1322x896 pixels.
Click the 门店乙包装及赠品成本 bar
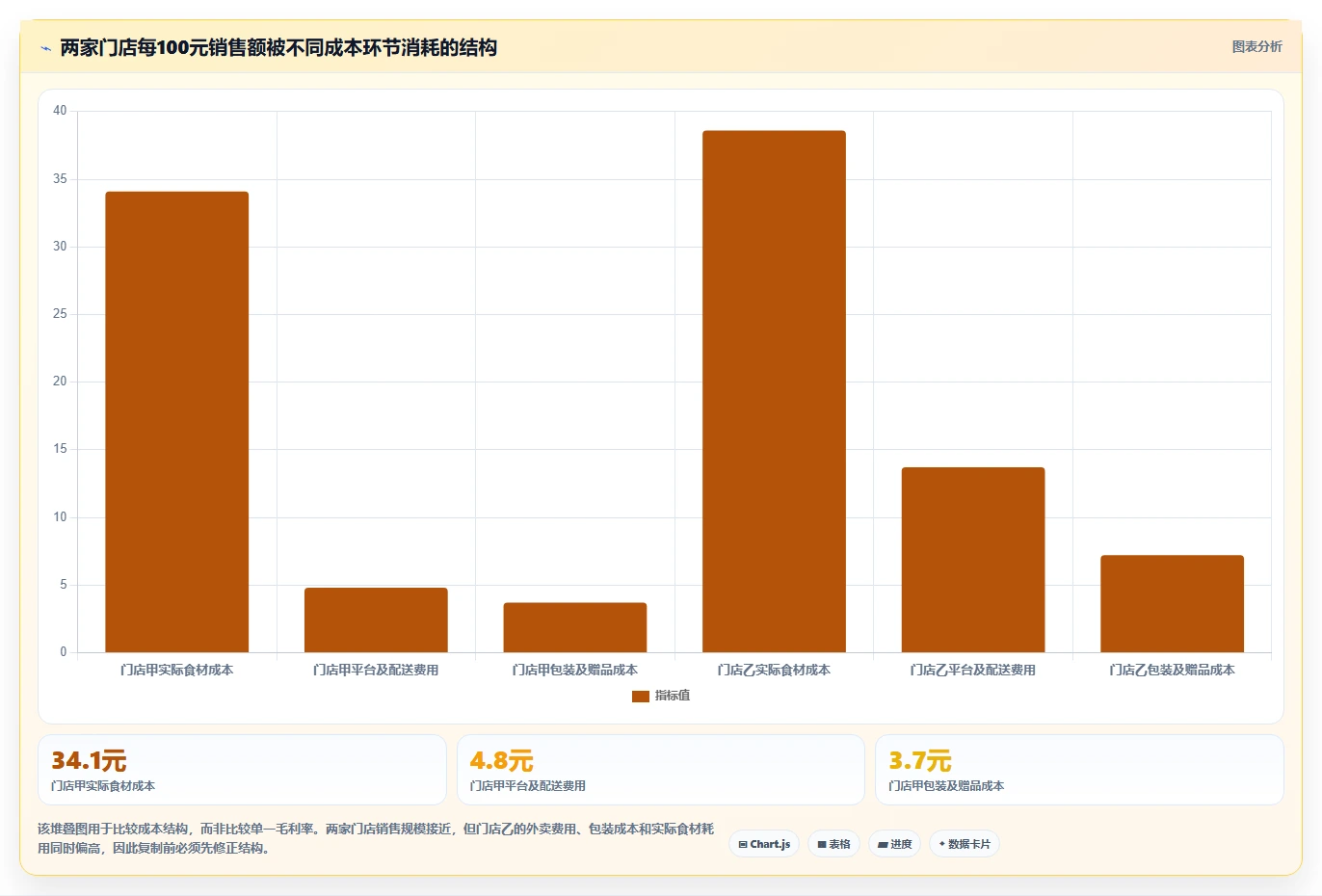[1172, 604]
